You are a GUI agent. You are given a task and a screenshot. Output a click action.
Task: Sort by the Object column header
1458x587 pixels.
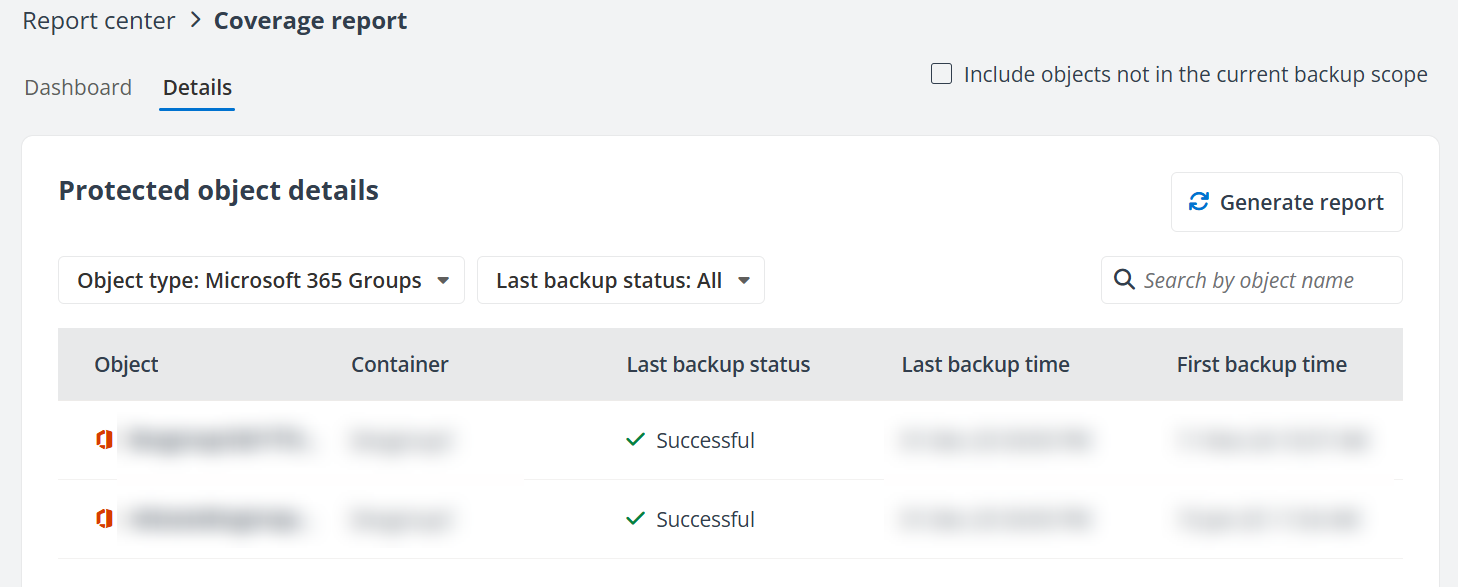click(127, 364)
